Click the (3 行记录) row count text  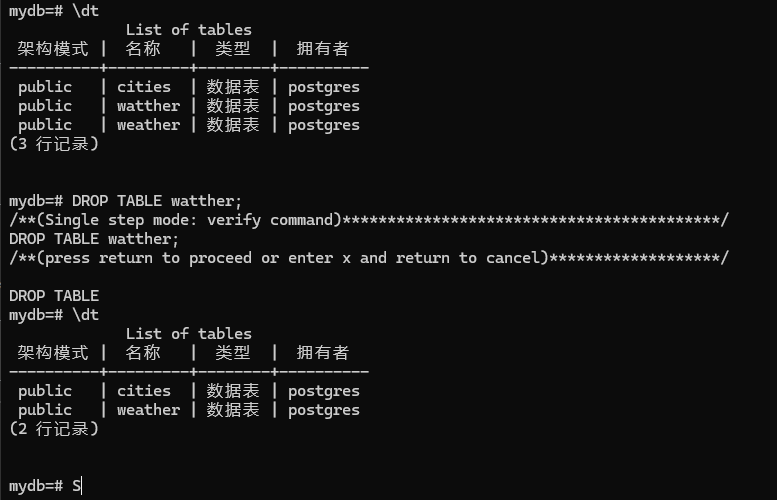[54, 144]
